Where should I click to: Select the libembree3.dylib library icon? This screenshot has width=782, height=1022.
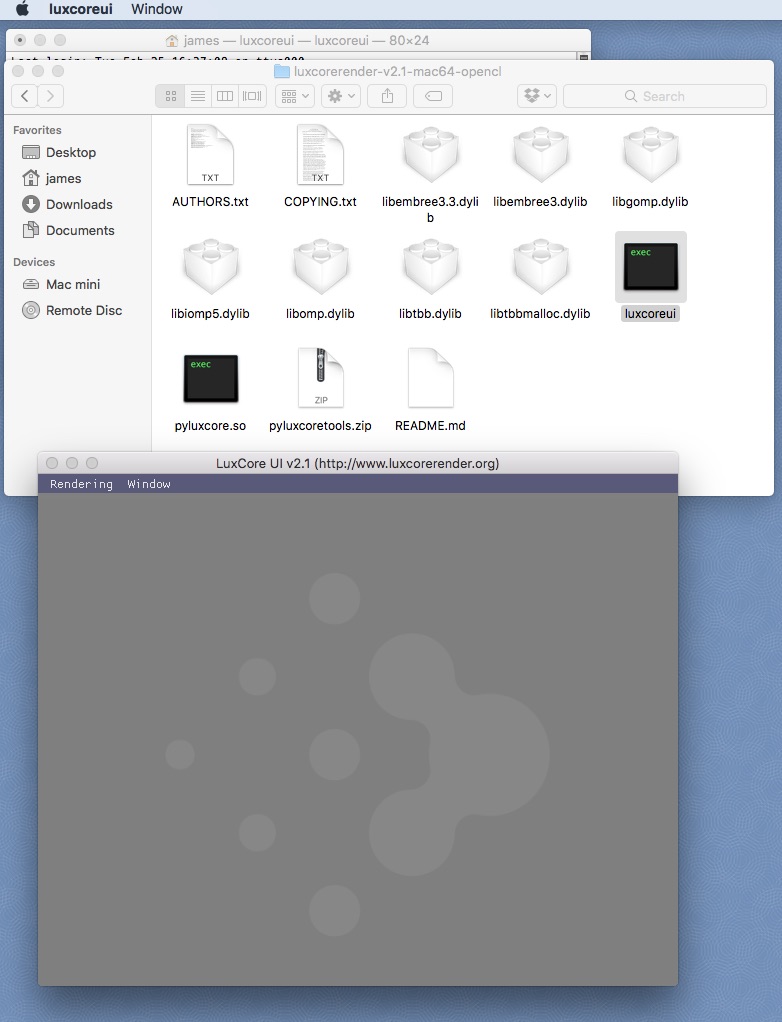point(540,155)
